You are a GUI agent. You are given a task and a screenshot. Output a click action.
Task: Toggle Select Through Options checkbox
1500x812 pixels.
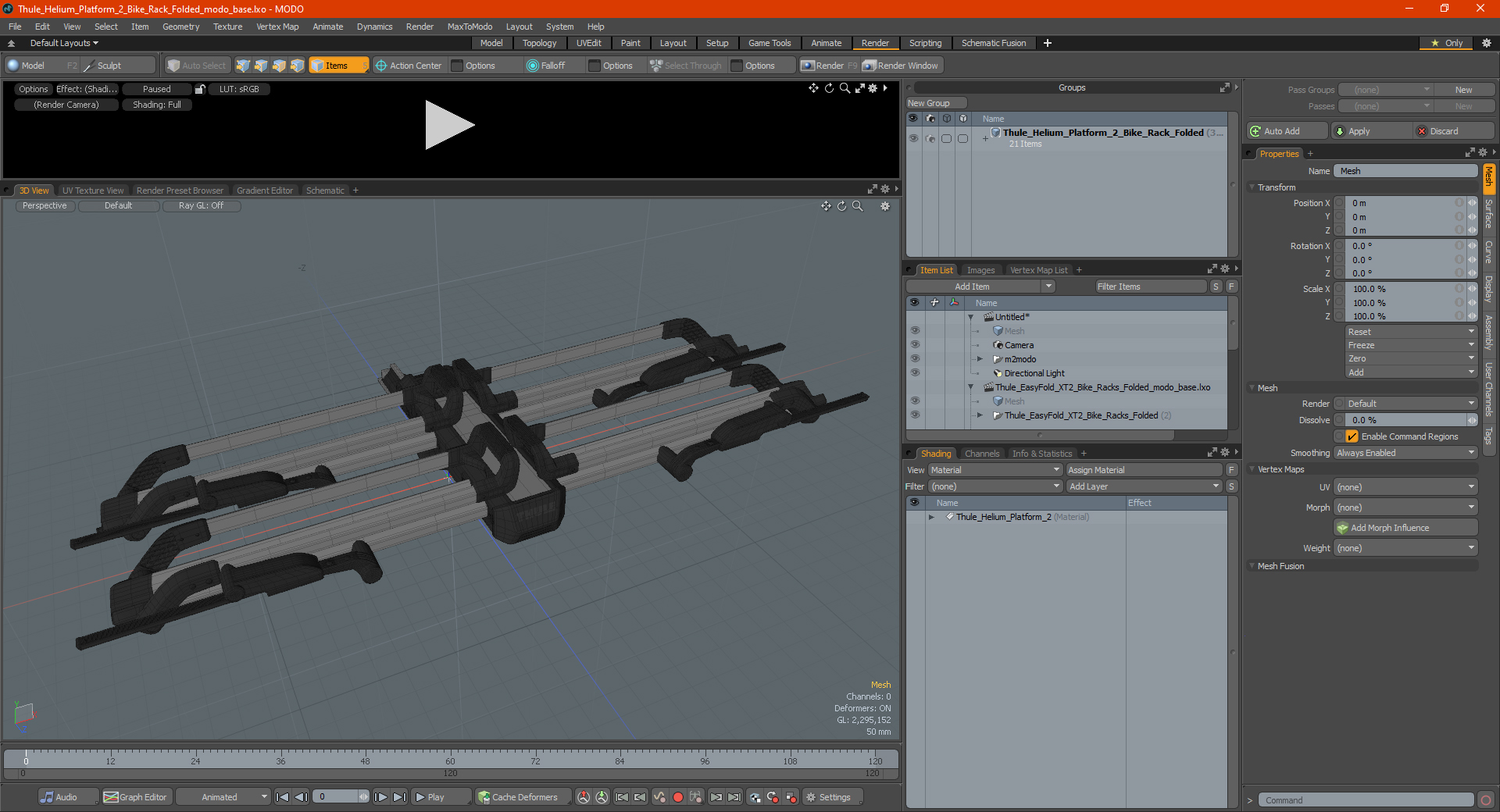click(x=737, y=66)
